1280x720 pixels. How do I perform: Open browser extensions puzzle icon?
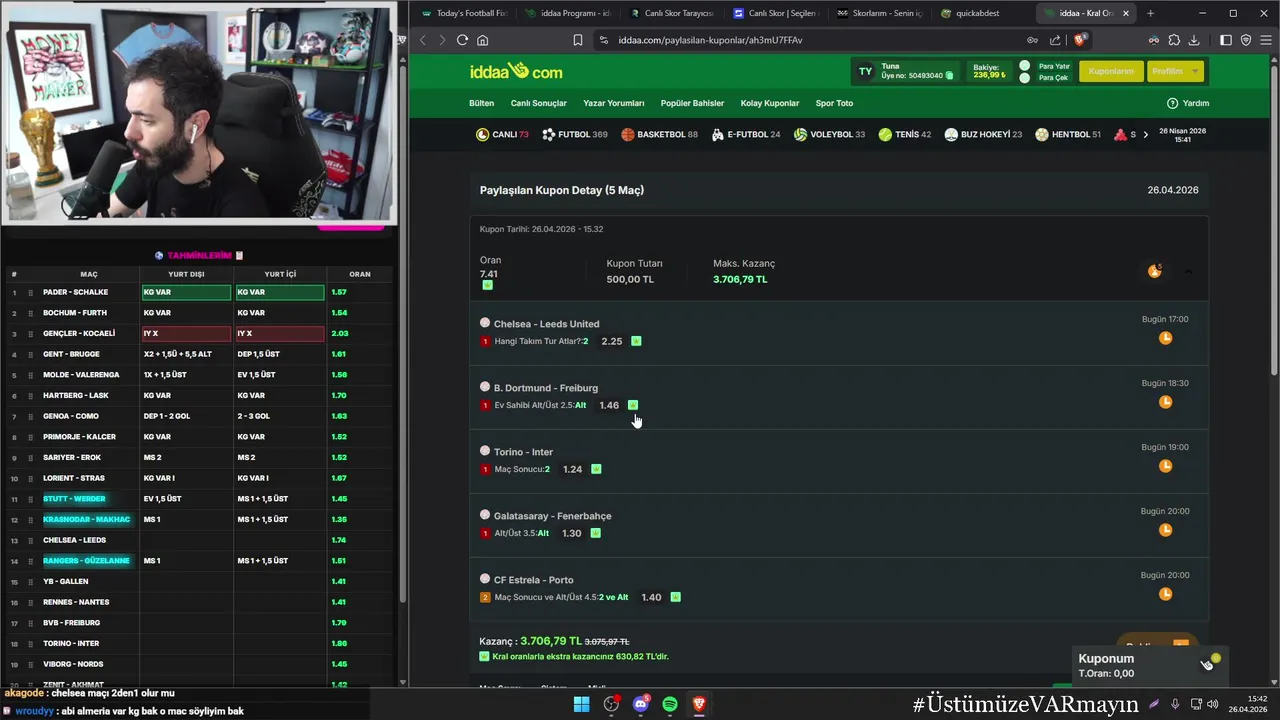pyautogui.click(x=1174, y=40)
